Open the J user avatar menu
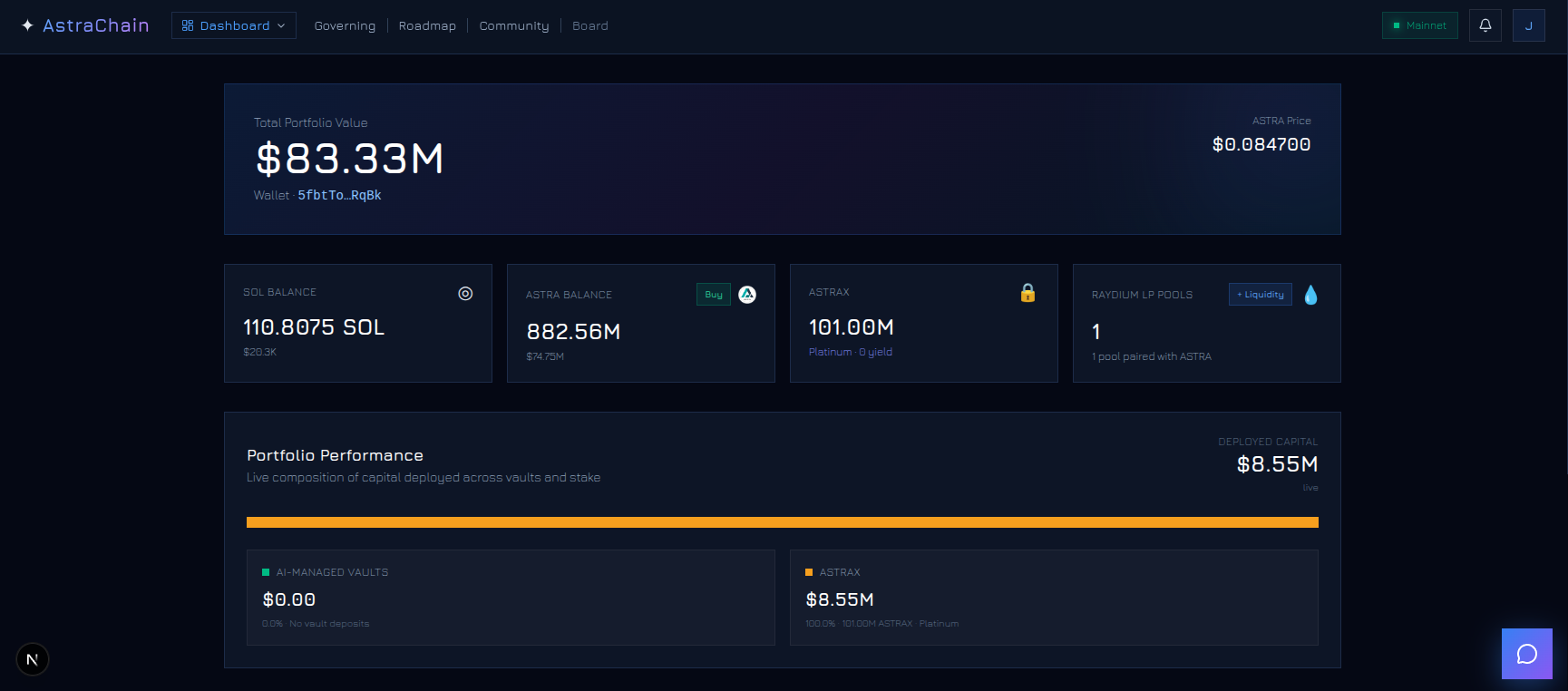The image size is (1568, 691). pyautogui.click(x=1529, y=25)
